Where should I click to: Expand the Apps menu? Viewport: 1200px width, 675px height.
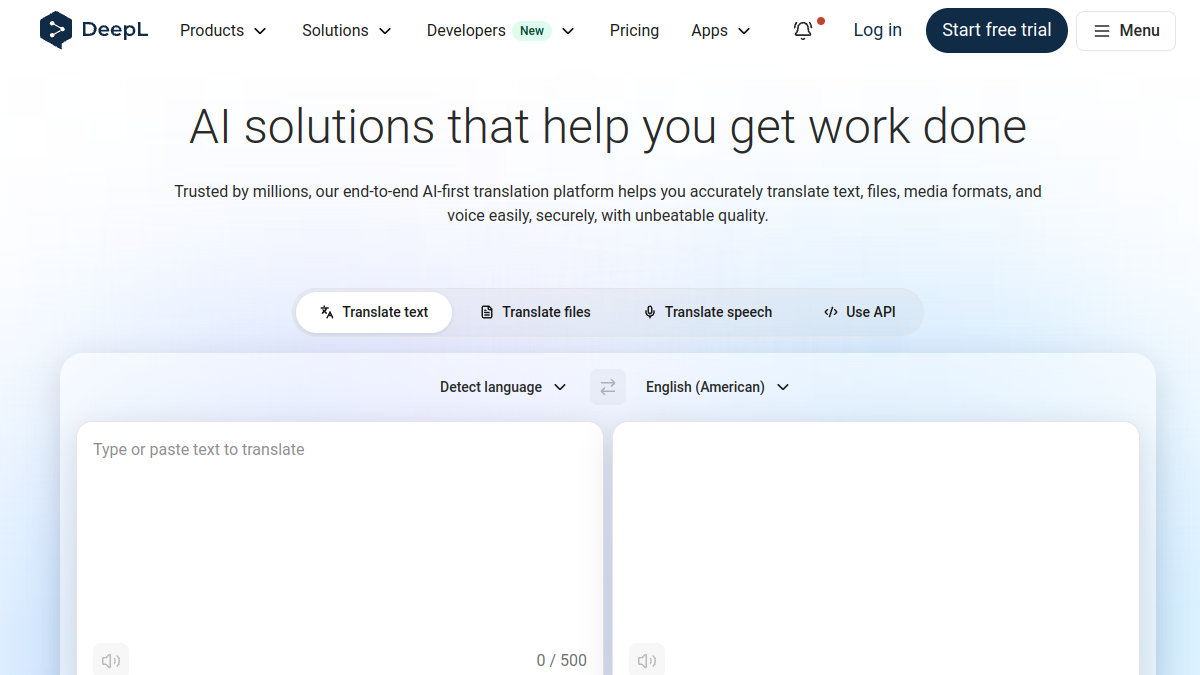coord(721,31)
